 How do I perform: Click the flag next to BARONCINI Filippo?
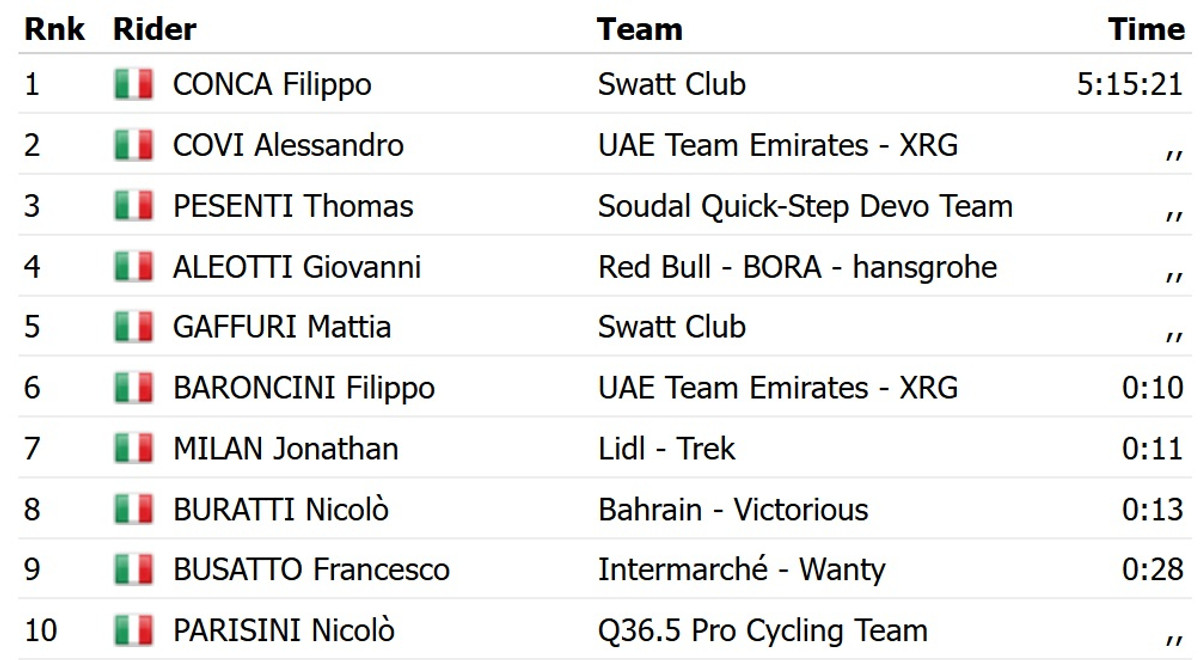pos(134,388)
